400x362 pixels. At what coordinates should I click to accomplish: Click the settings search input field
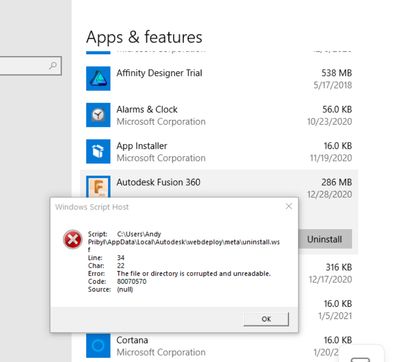[30, 66]
